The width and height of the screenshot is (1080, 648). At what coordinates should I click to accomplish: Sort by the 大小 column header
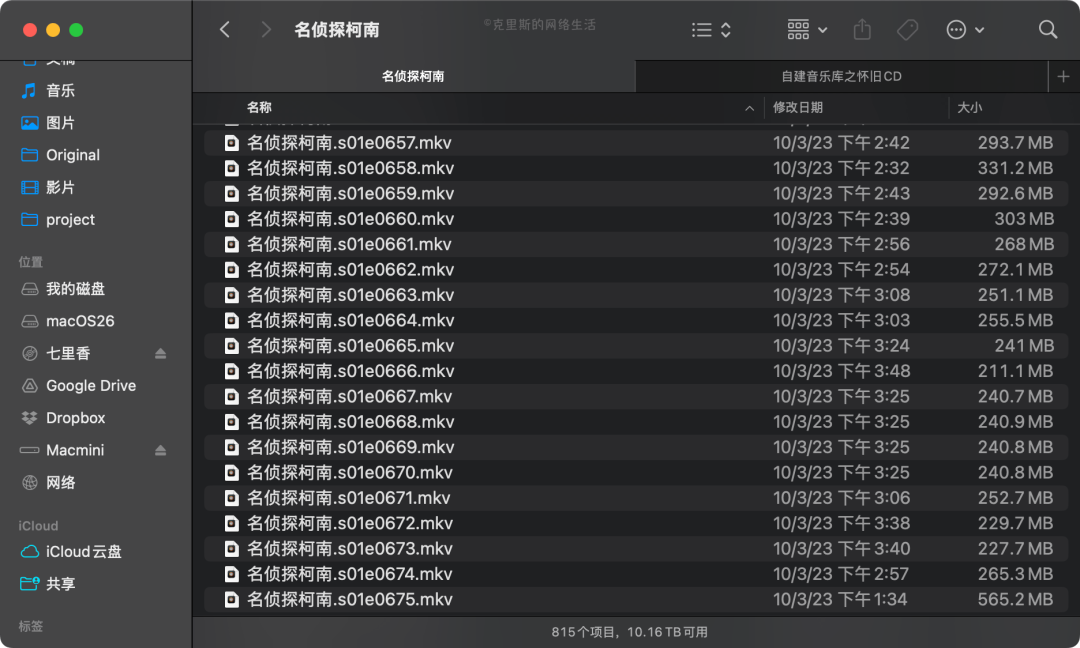coord(969,107)
